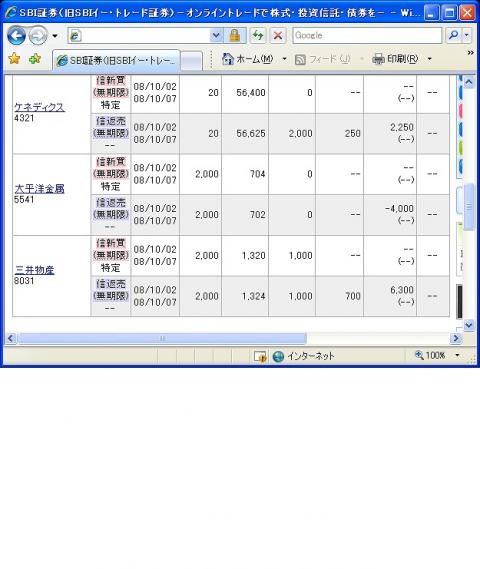Click in the Google search box
Viewport: 480px width, 569px height.
[367, 36]
